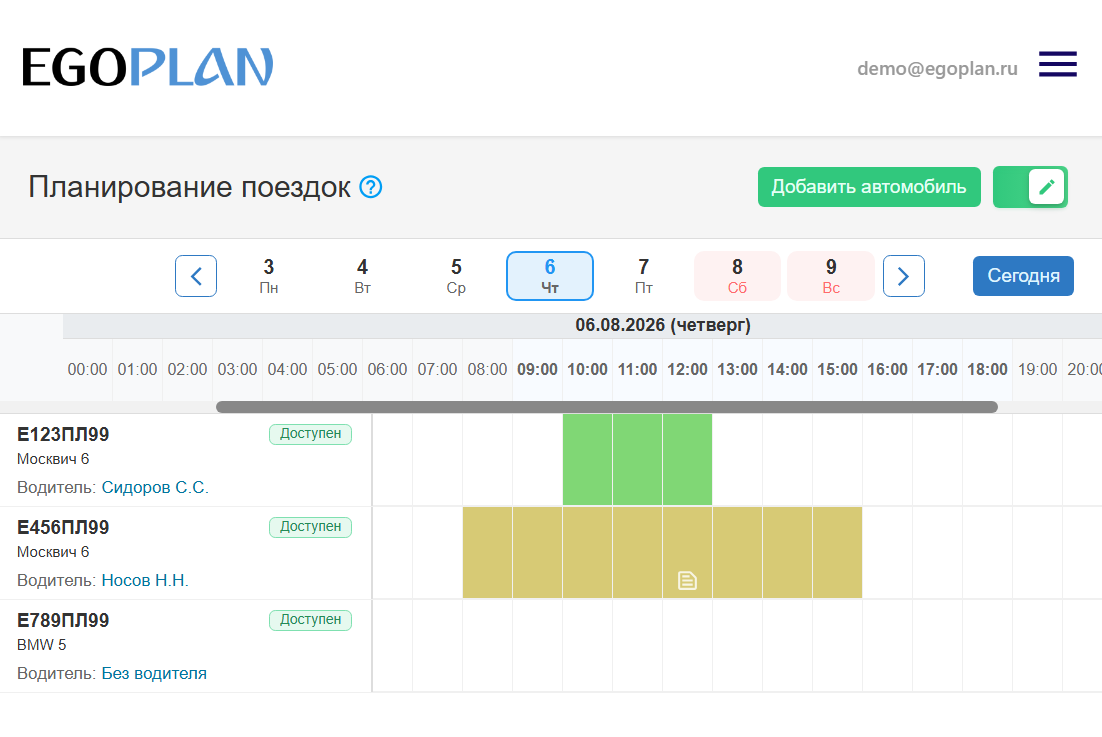Click license plate E456ПЛ99
Screen dimensions: 1102x737
click(63, 527)
